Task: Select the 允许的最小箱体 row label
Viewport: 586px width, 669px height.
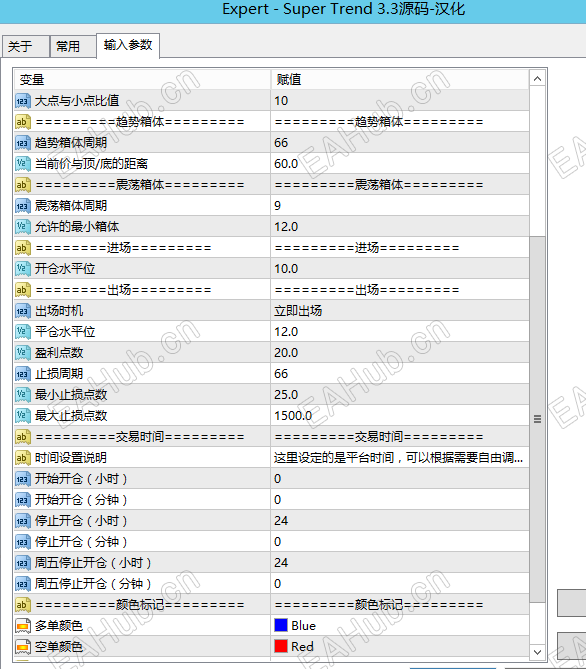Action: (77, 227)
